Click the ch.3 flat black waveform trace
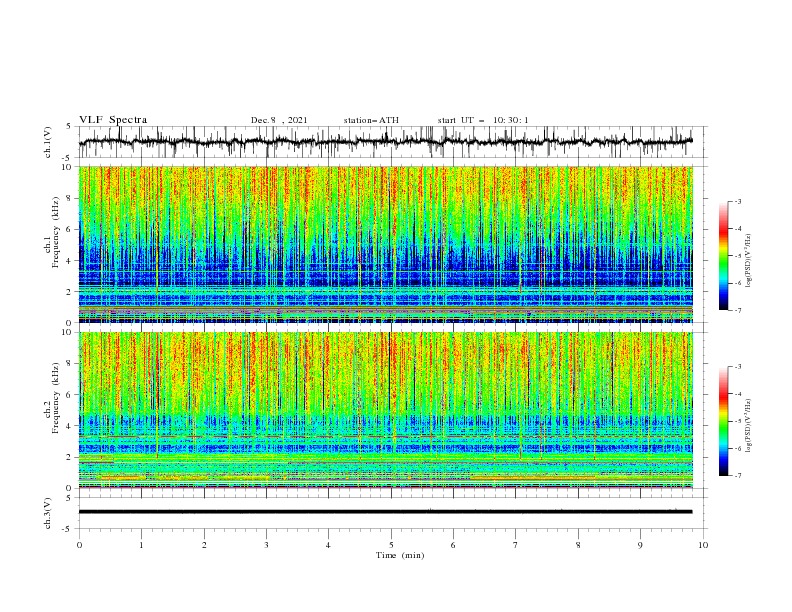 [x=385, y=512]
